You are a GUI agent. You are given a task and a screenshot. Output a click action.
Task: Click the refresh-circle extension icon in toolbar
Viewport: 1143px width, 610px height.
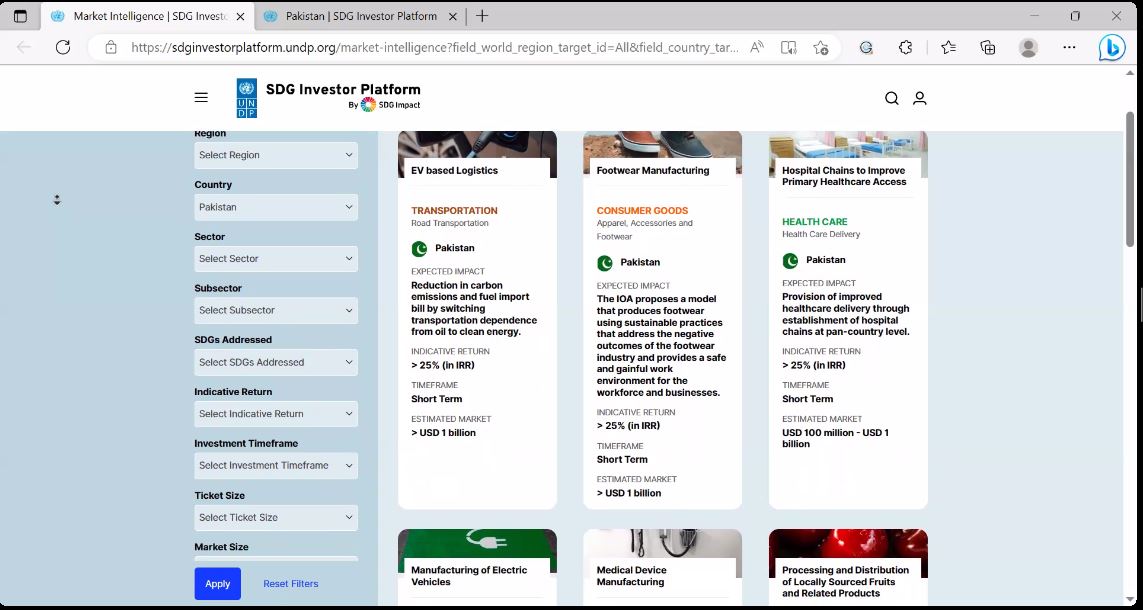(866, 47)
